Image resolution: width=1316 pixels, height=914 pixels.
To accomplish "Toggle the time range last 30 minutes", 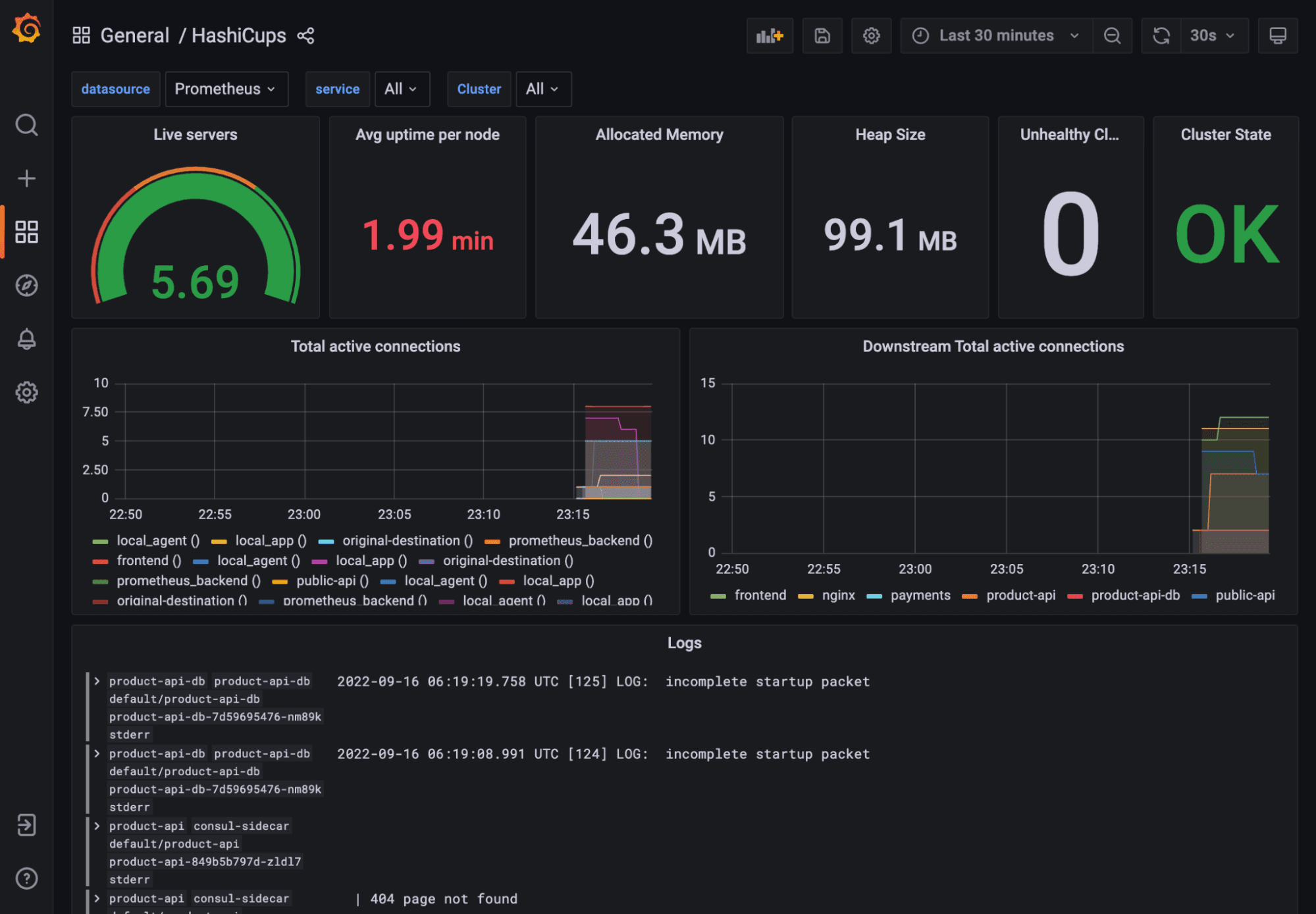I will [x=994, y=35].
